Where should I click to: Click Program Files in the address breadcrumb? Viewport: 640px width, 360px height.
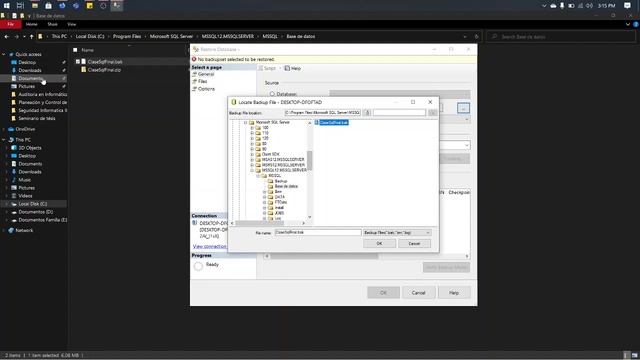[x=127, y=37]
